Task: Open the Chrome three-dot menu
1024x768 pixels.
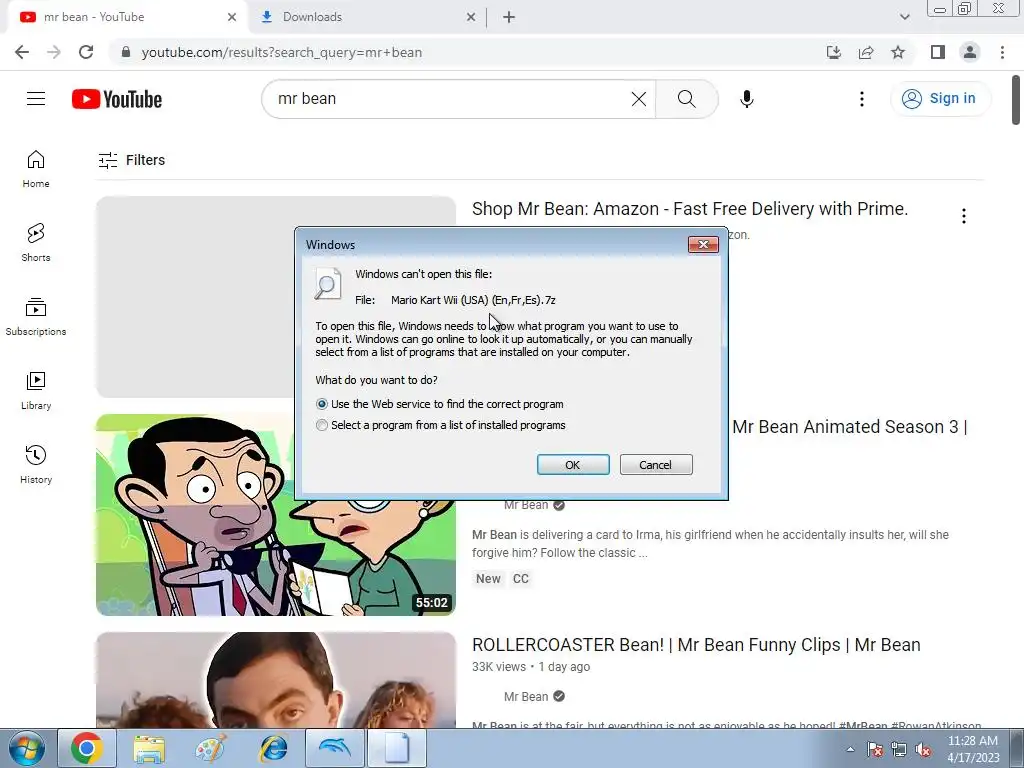Action: (1002, 52)
